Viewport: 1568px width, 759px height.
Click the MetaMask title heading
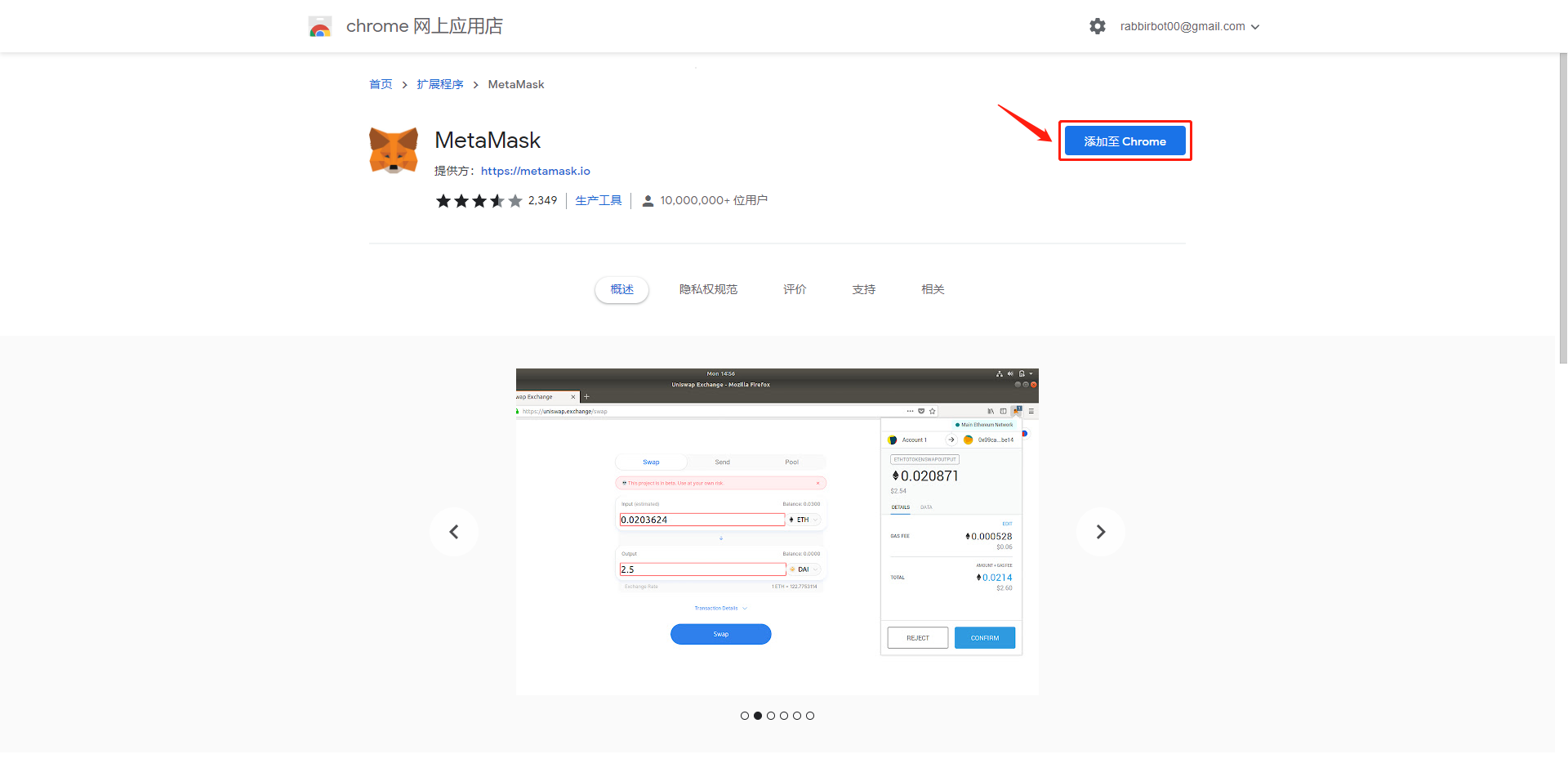pyautogui.click(x=488, y=141)
